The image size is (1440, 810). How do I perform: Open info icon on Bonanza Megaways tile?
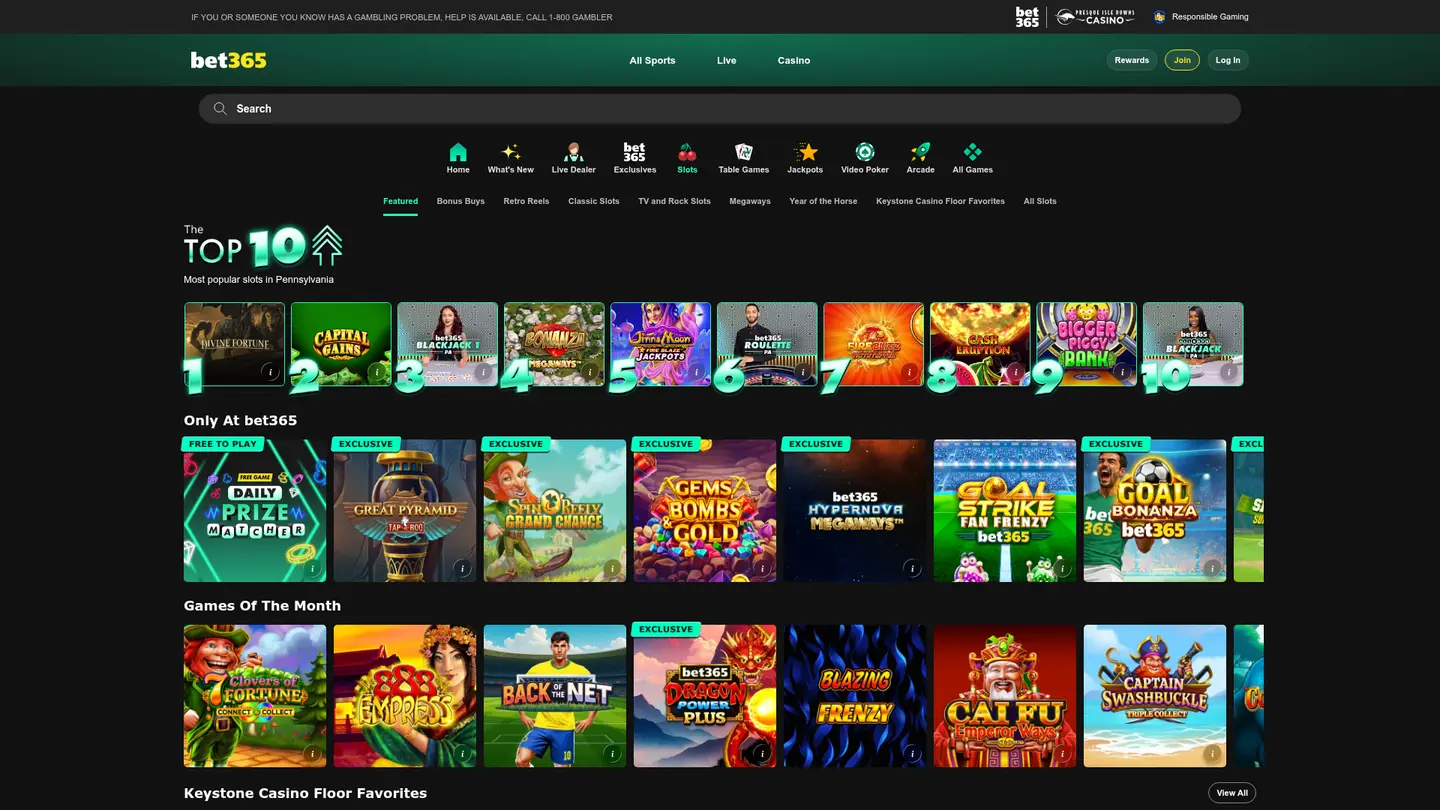[x=590, y=371]
